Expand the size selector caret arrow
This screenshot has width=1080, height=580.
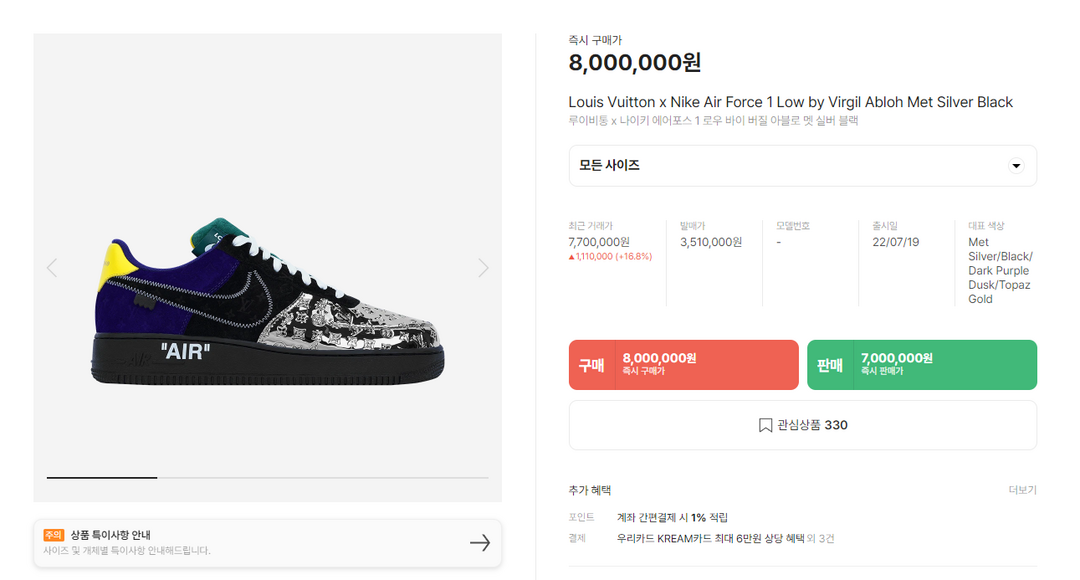tap(1016, 166)
